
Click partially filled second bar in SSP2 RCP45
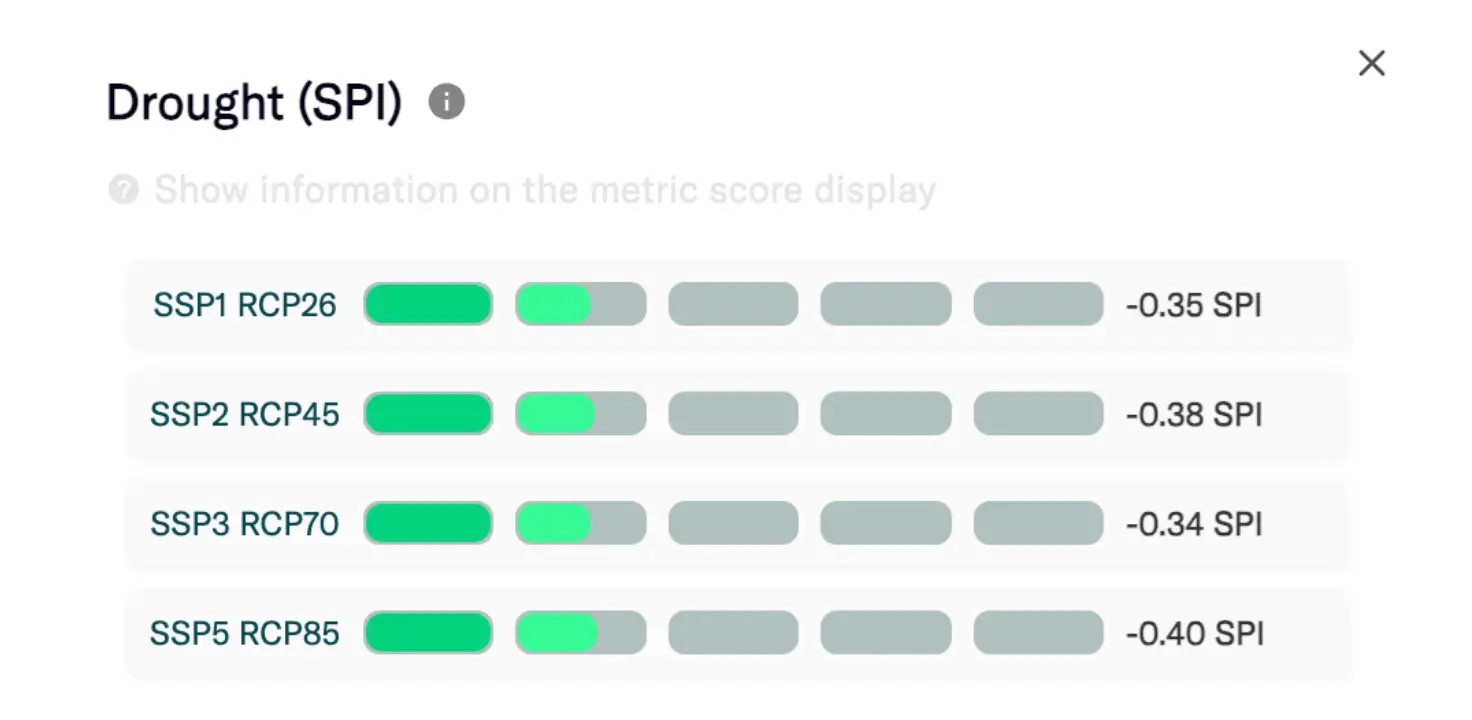pyautogui.click(x=581, y=414)
